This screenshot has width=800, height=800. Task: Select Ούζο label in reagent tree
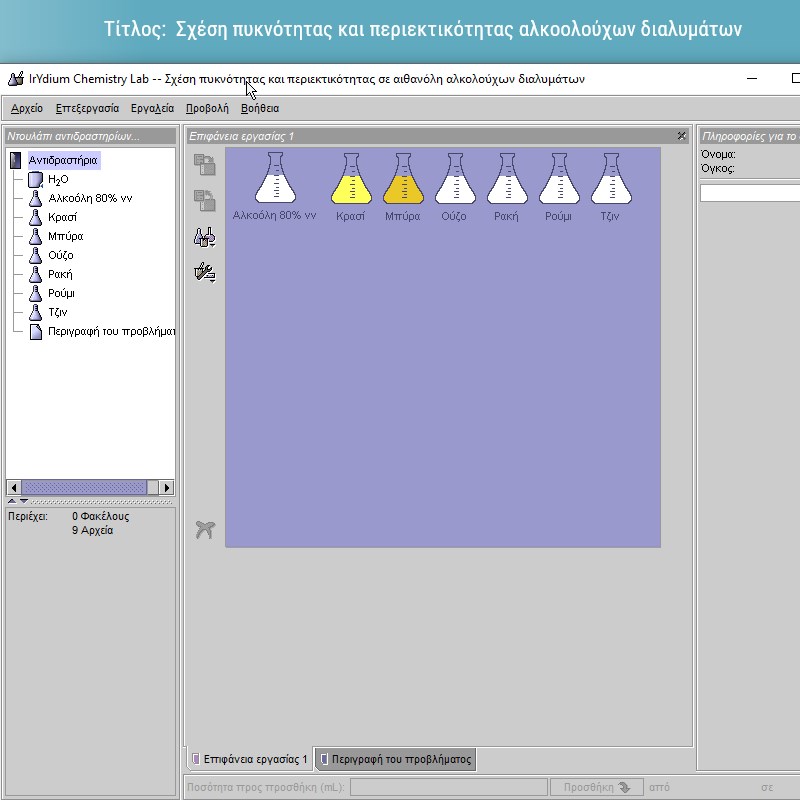point(61,255)
